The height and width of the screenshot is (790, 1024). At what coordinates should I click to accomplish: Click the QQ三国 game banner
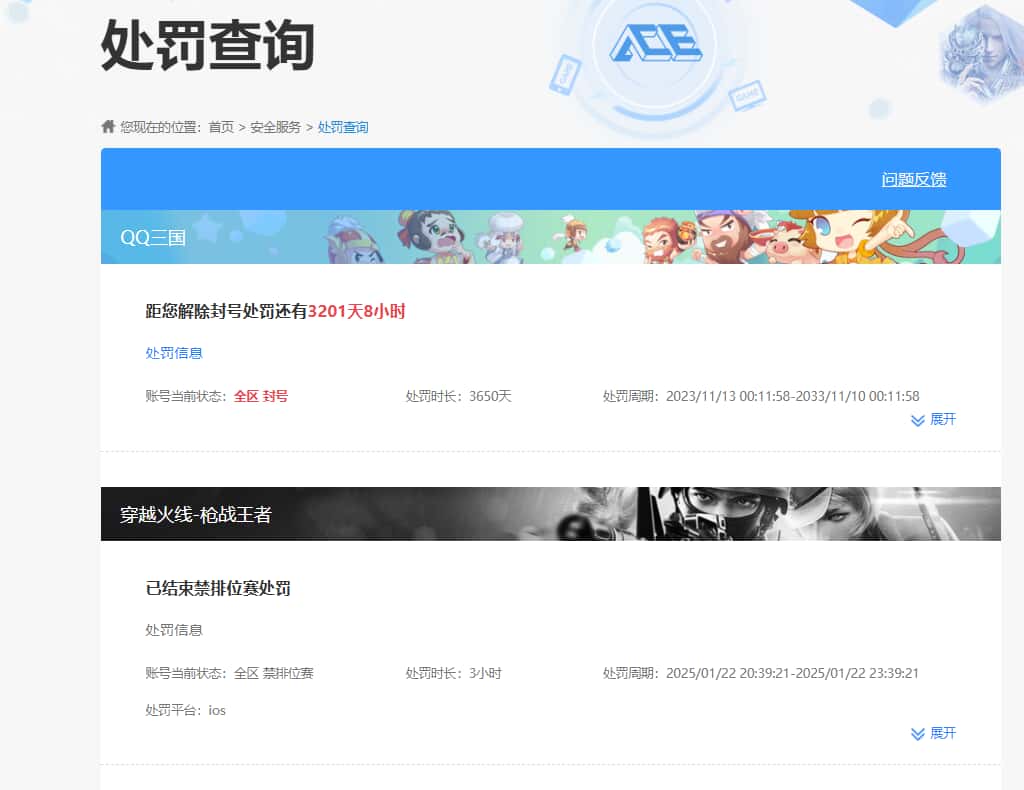click(551, 236)
